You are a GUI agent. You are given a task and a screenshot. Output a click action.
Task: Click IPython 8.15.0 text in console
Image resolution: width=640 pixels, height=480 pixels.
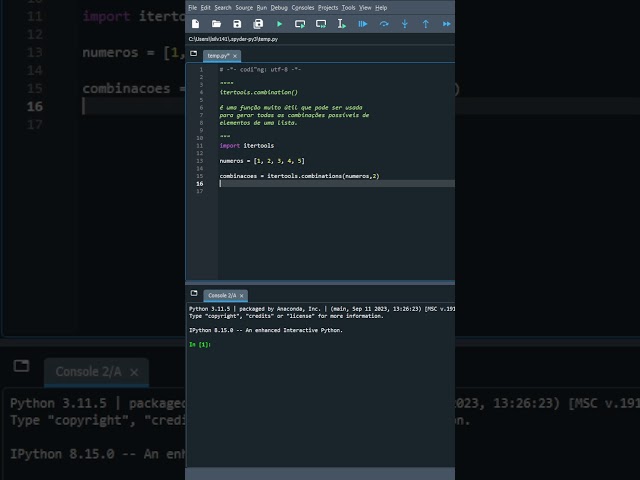266,330
